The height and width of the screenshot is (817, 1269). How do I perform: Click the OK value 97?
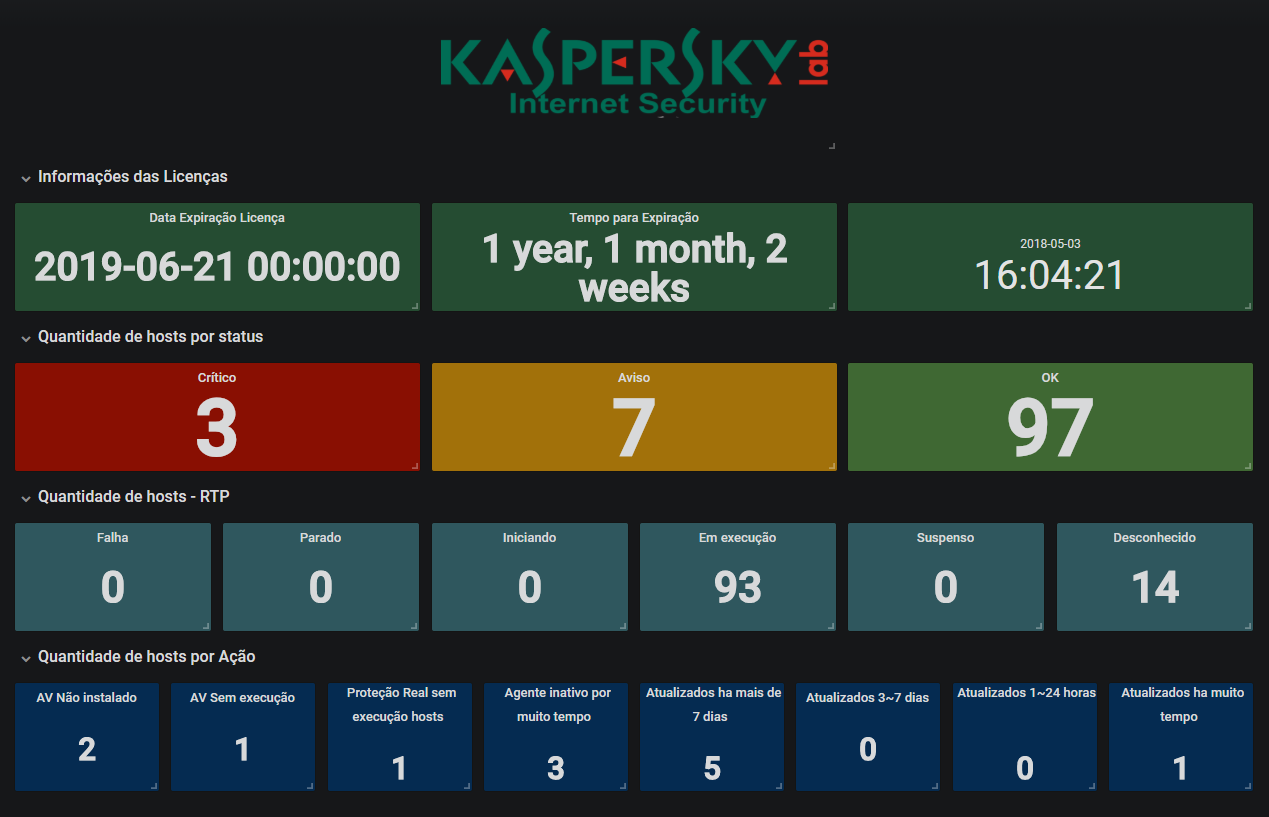[x=1050, y=427]
